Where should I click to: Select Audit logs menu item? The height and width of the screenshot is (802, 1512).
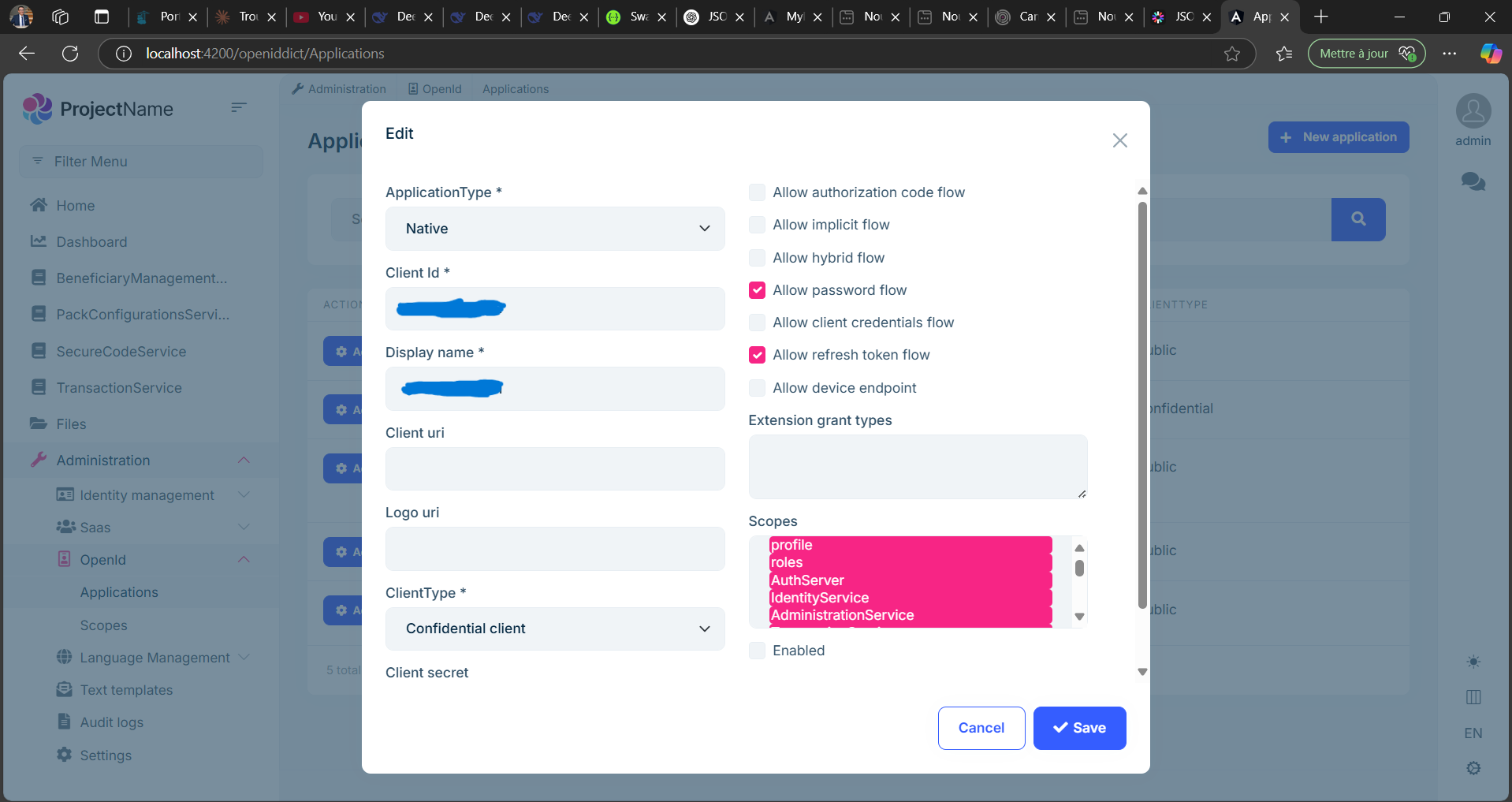(111, 722)
